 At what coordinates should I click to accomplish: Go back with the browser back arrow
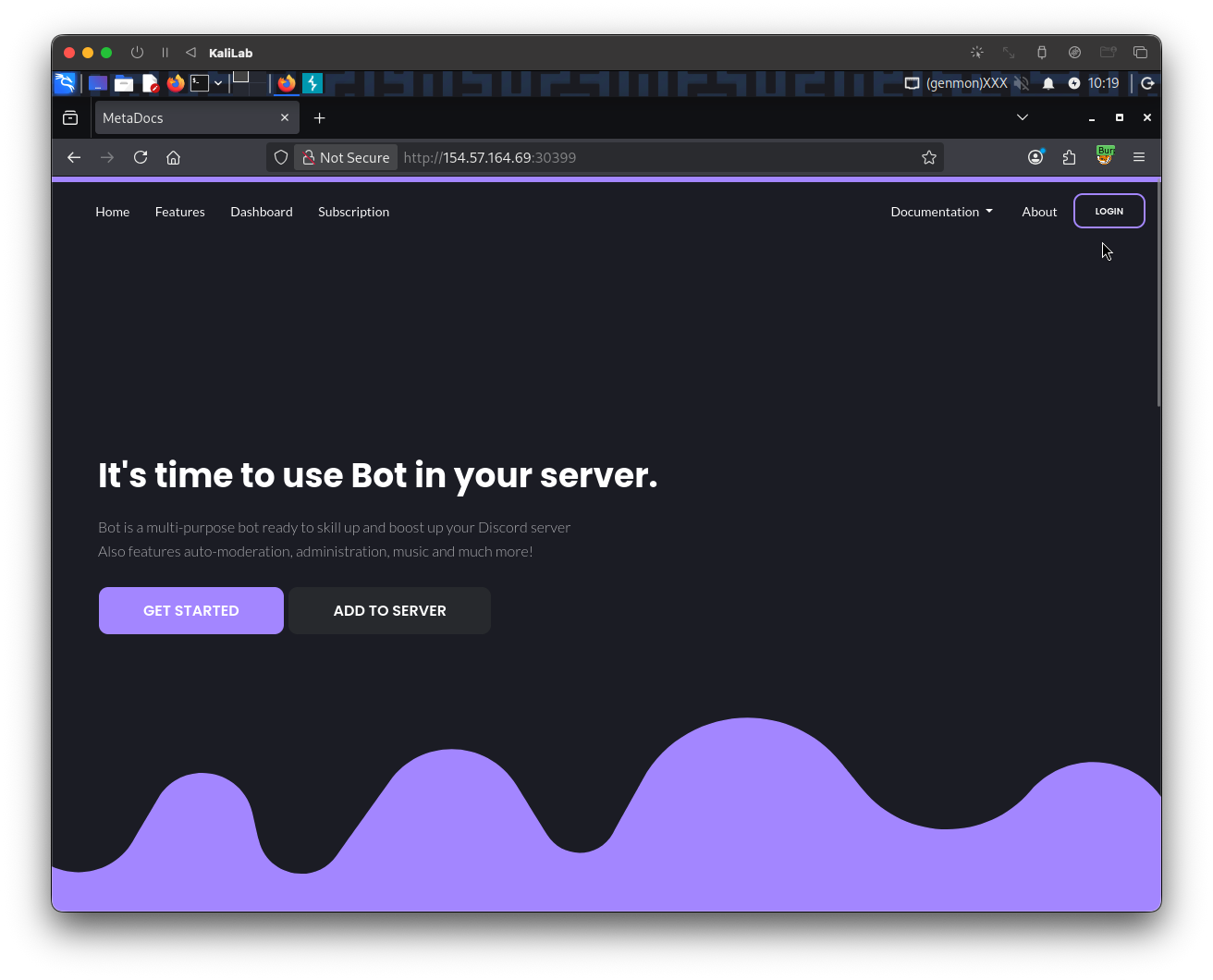[74, 157]
